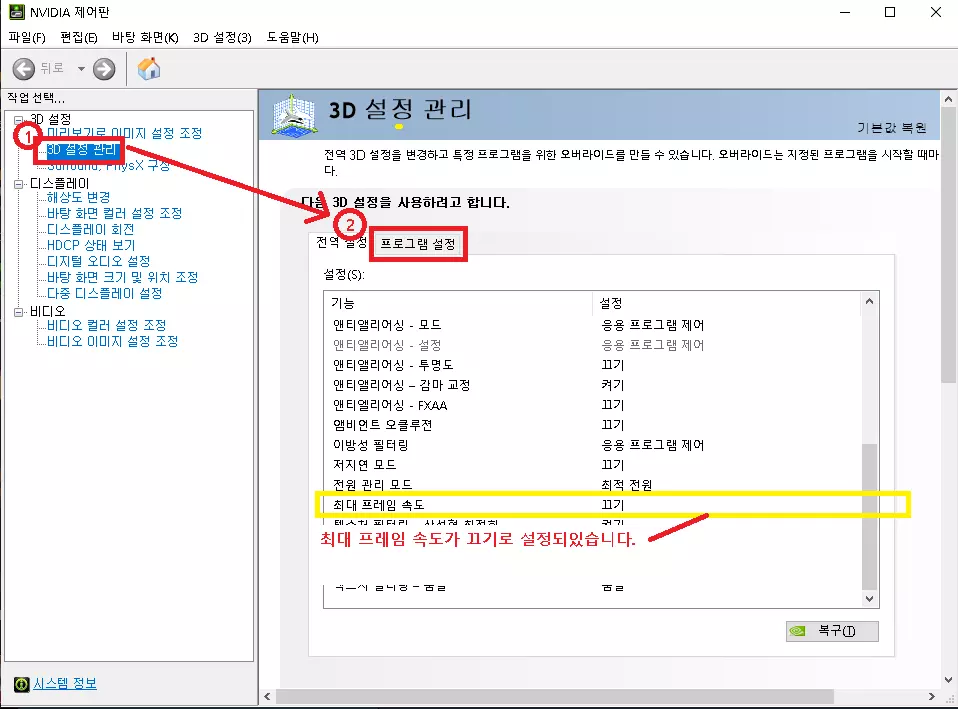The height and width of the screenshot is (709, 958).
Task: Open 디지털 오디오 설정 tree item
Action: [98, 261]
